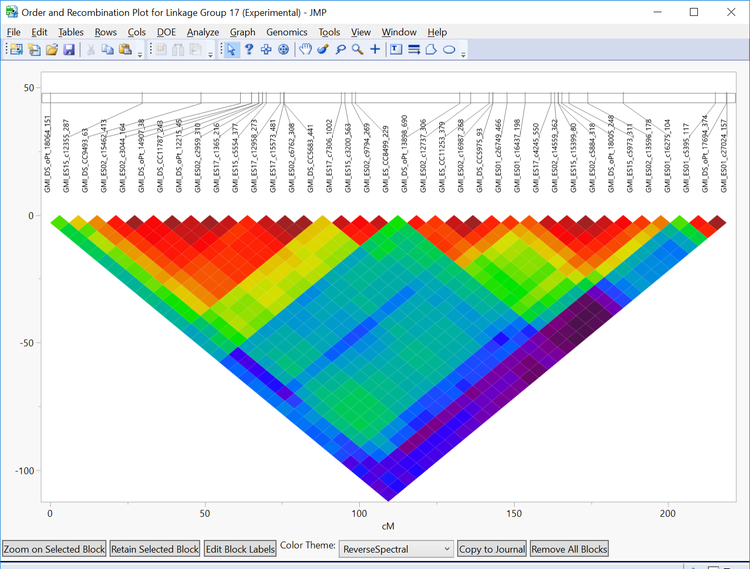Open the Cols menu
This screenshot has height=569, width=750.
[x=136, y=32]
